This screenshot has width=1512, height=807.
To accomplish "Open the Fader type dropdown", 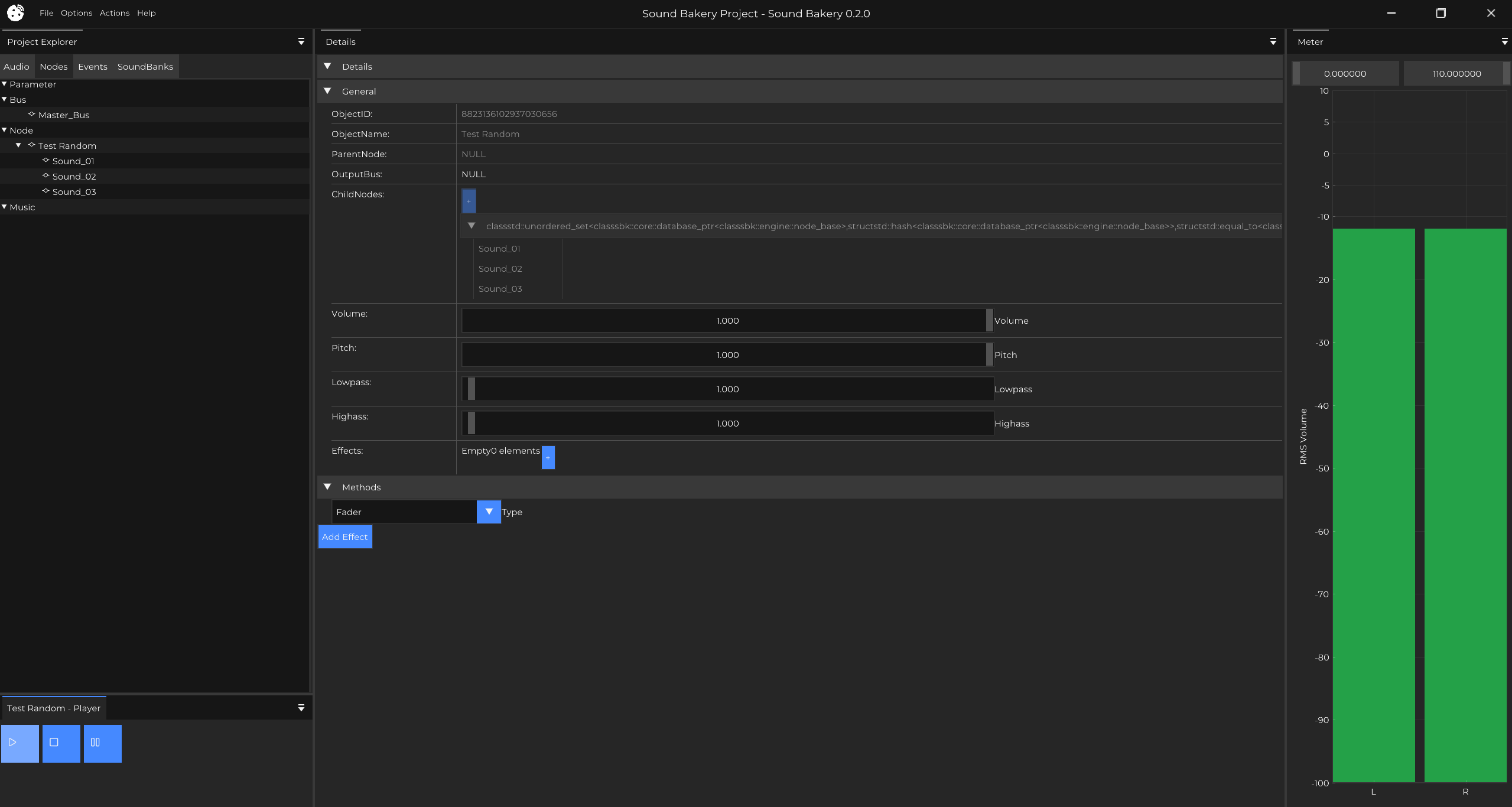I will (489, 512).
